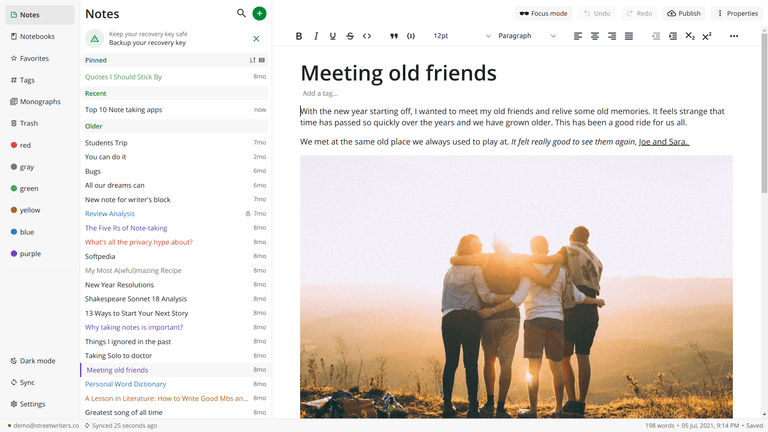Image resolution: width=768 pixels, height=432 pixels.
Task: Expand the more toolbar options ellipsis
Action: (x=734, y=36)
